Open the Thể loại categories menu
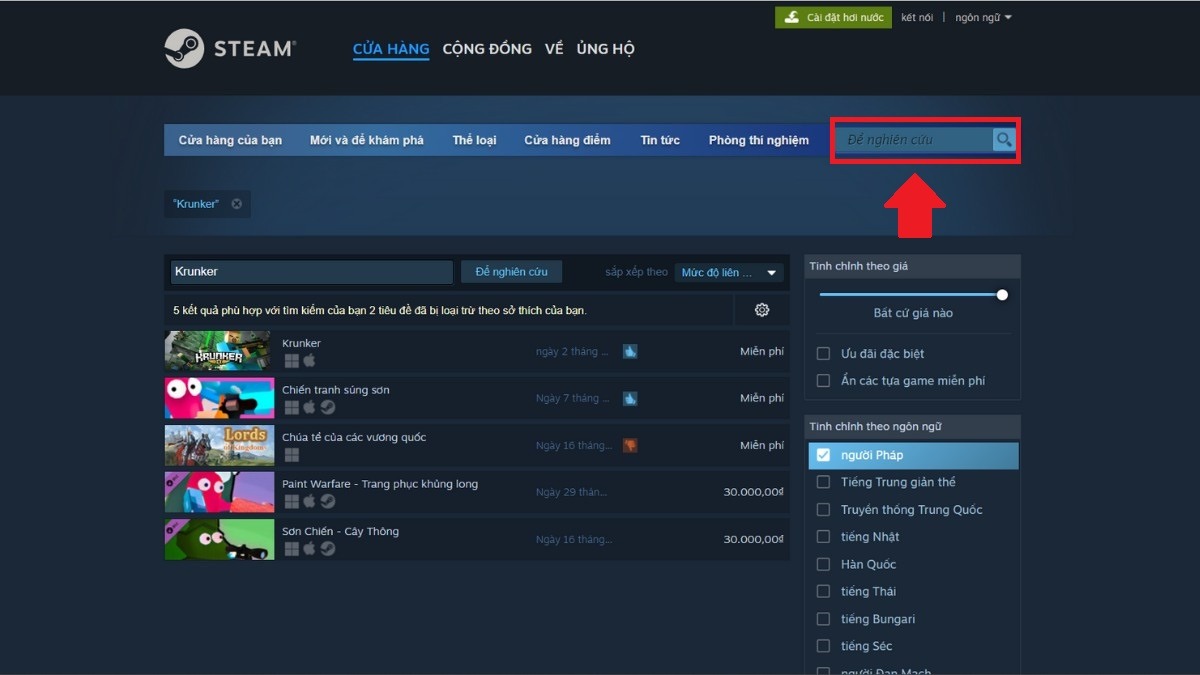Image resolution: width=1200 pixels, height=675 pixels. point(474,140)
